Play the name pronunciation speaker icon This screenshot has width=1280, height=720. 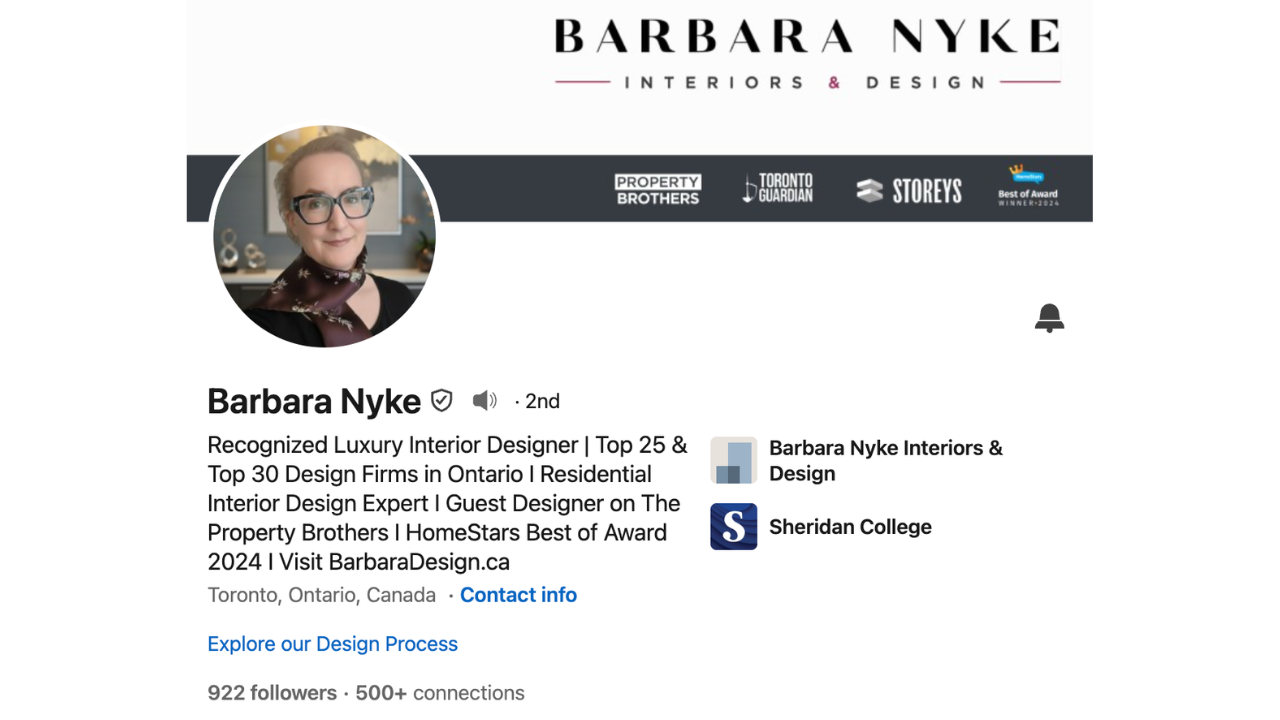click(484, 400)
